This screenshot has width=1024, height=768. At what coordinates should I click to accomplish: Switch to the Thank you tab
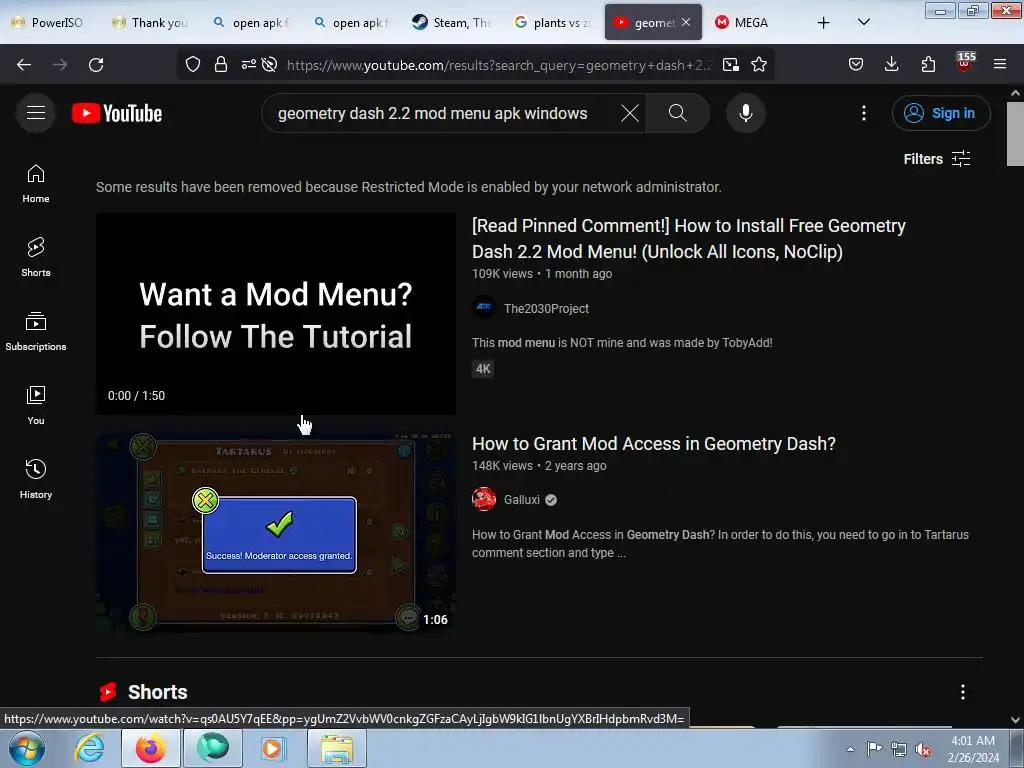pos(151,23)
